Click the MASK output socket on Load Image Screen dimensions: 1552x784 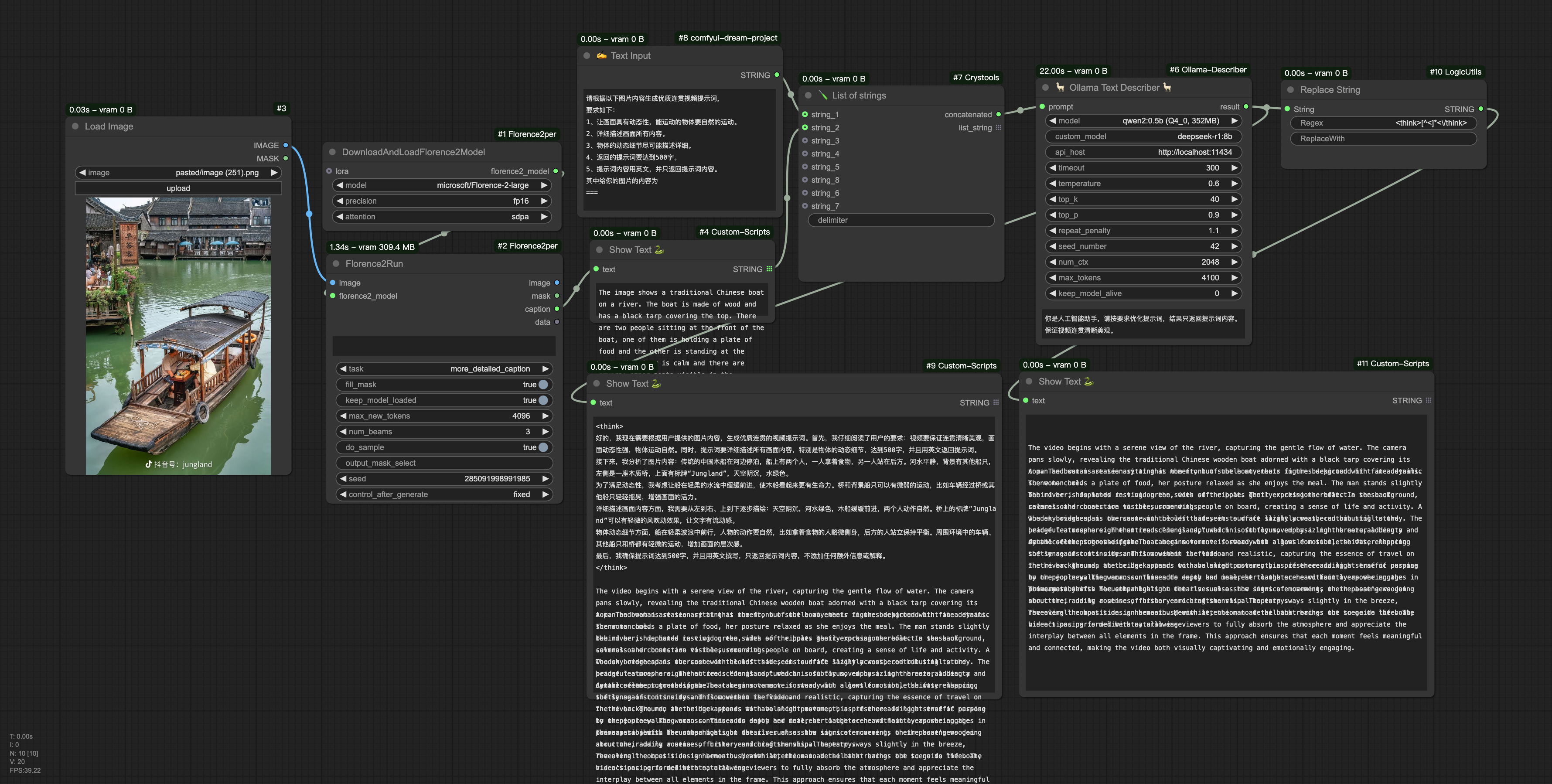coord(286,158)
